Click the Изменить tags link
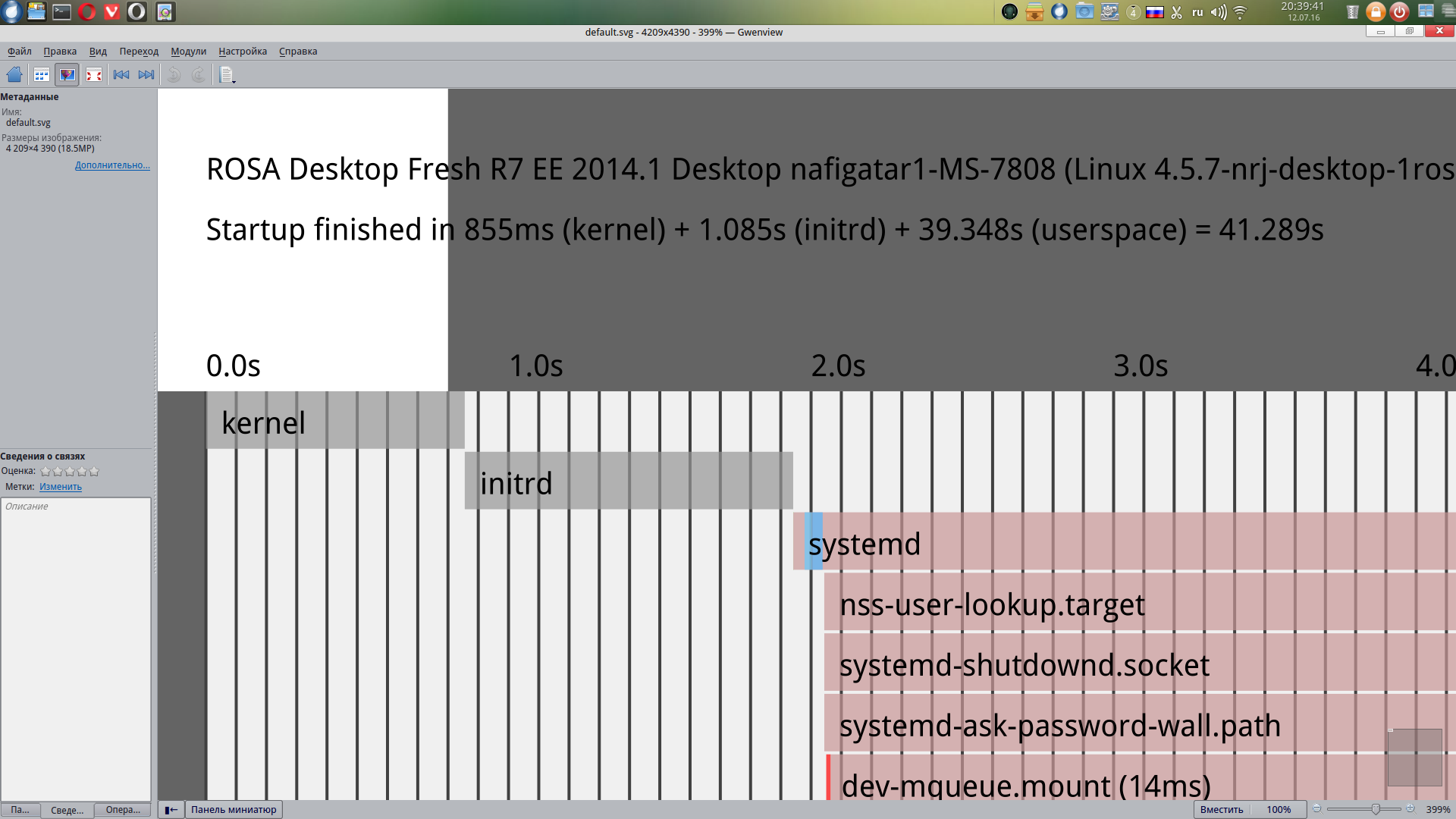The image size is (1456, 819). [x=61, y=487]
